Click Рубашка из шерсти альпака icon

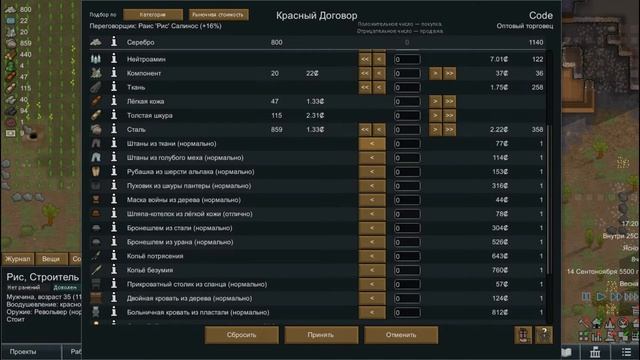pos(96,171)
